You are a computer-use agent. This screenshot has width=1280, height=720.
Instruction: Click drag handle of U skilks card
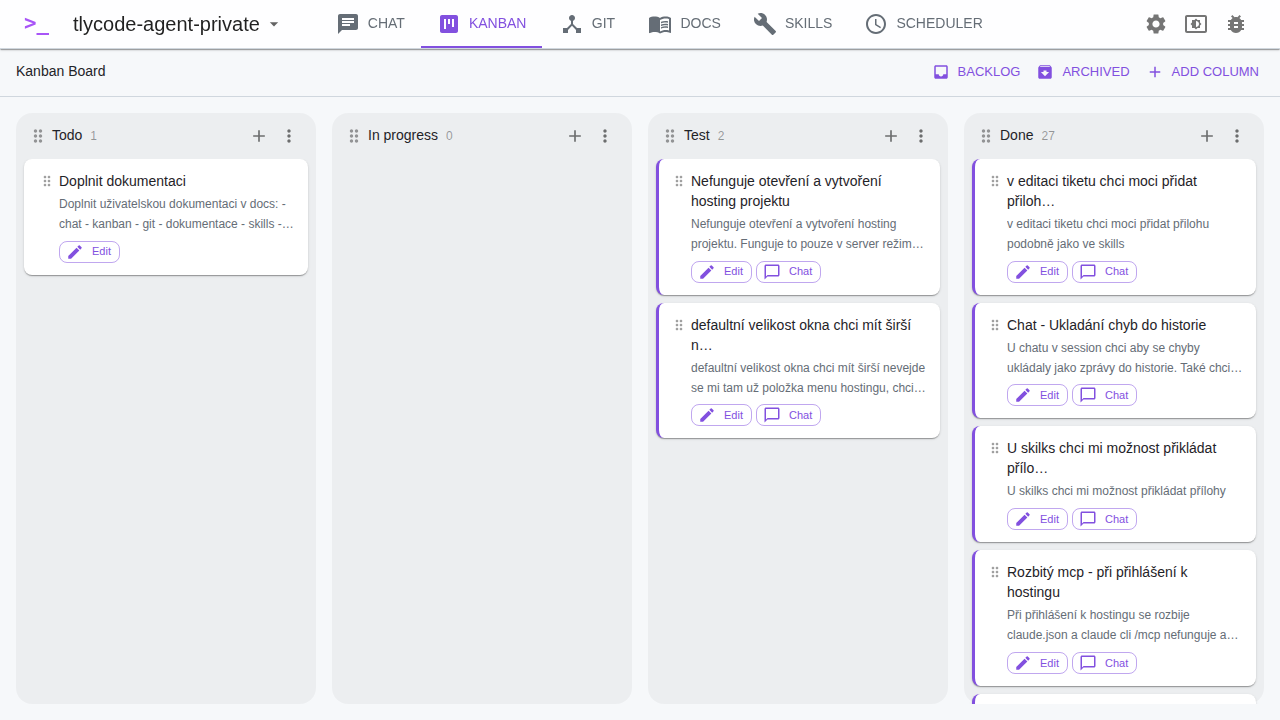(x=995, y=448)
